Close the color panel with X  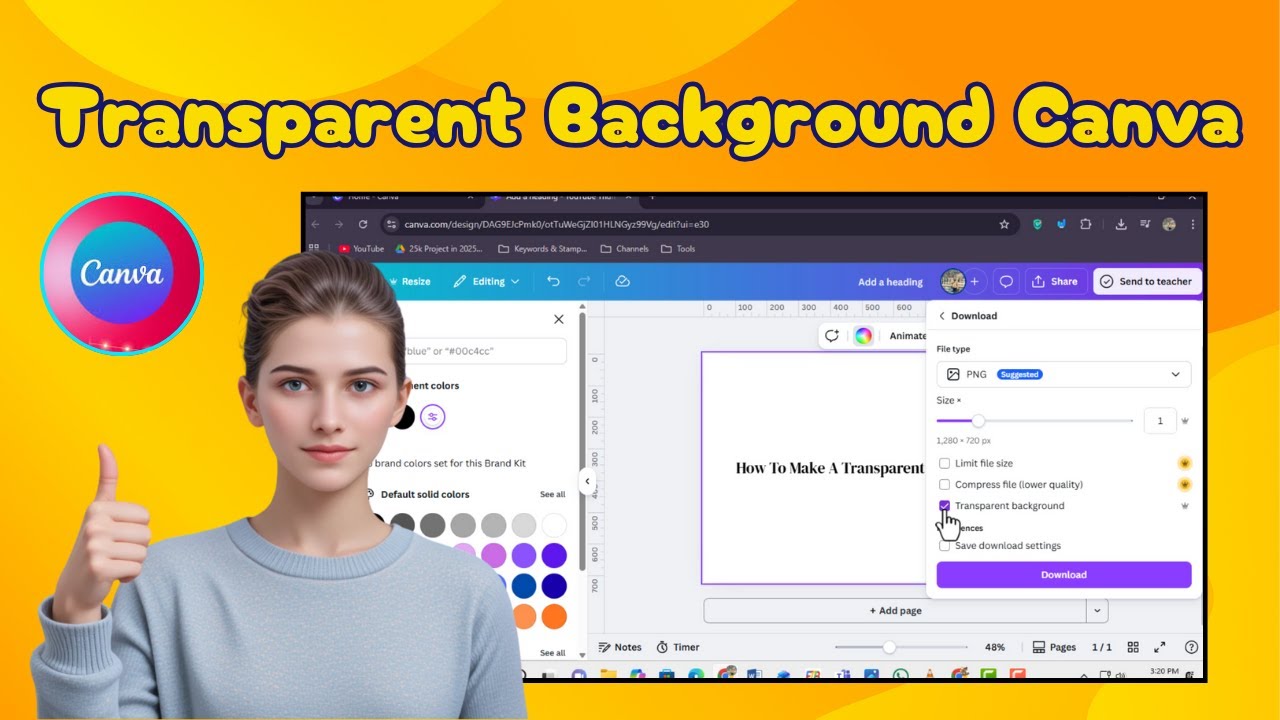(558, 319)
